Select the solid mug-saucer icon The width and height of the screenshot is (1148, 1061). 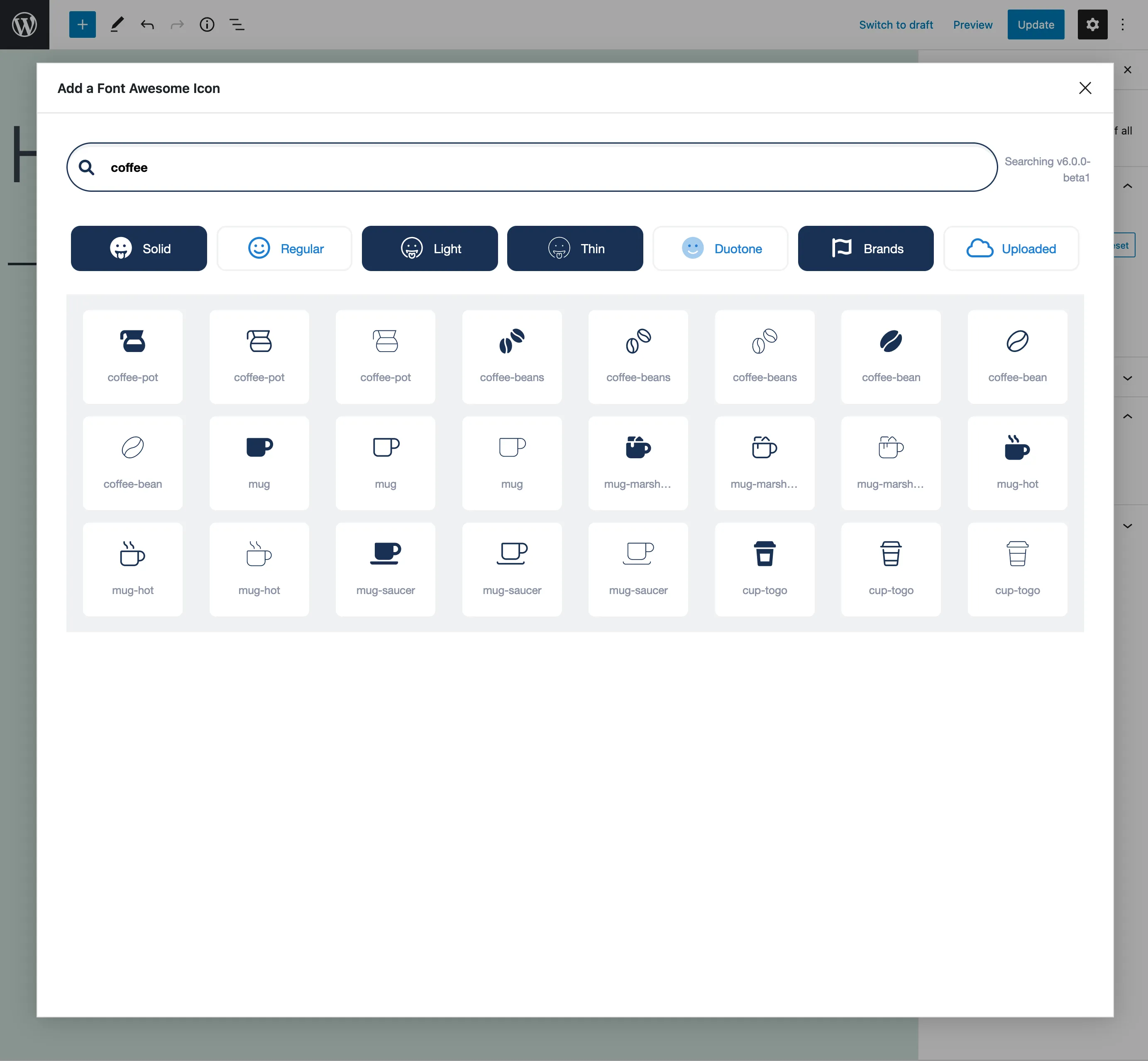pyautogui.click(x=385, y=568)
